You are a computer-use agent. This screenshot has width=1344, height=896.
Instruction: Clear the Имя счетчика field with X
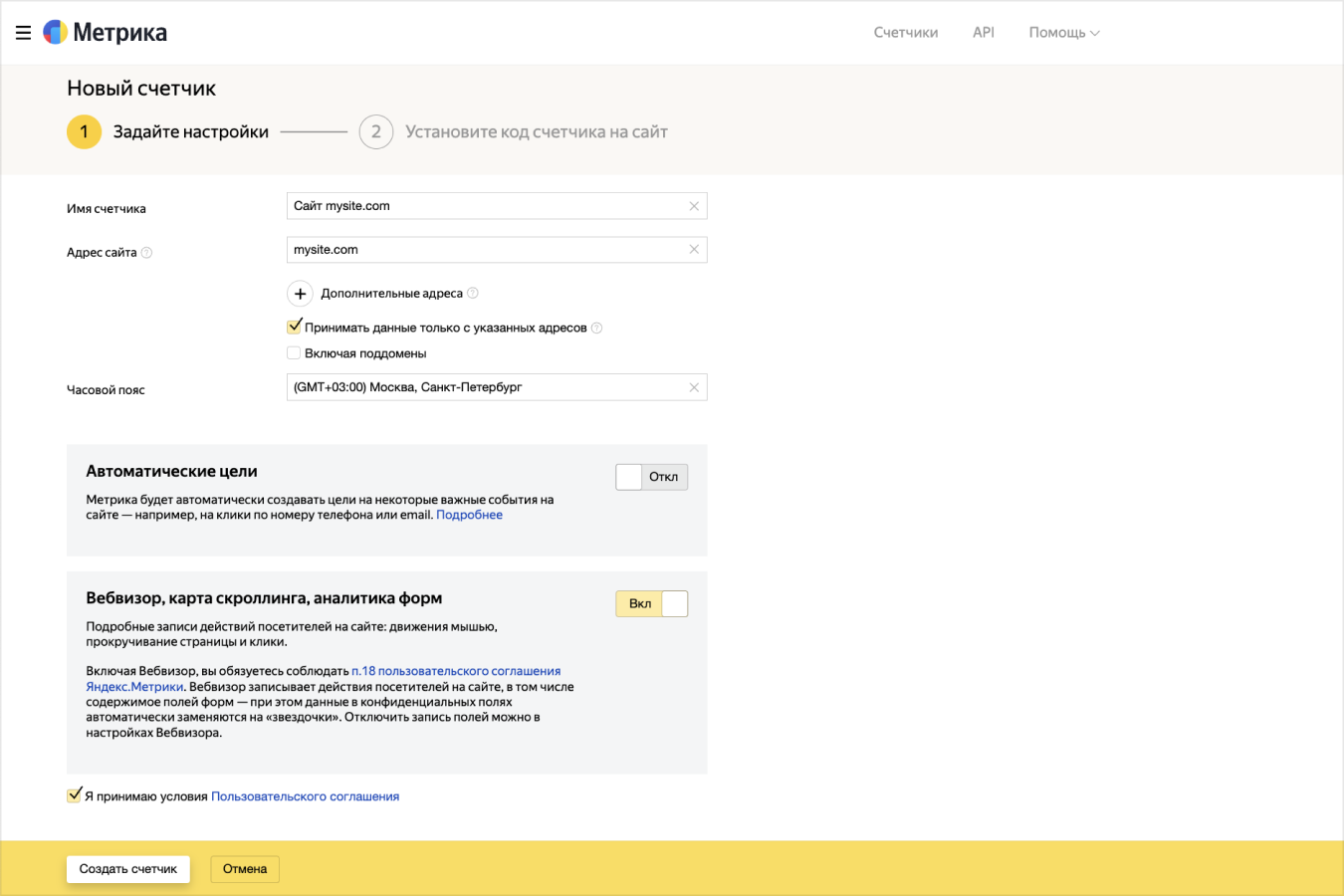(694, 206)
